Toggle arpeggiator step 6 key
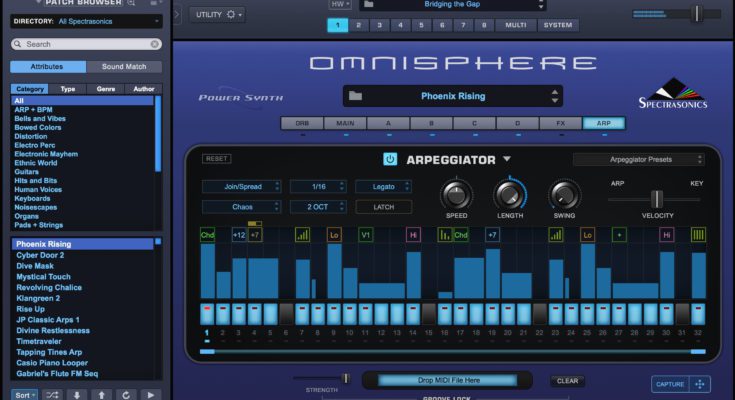Viewport: 735px width, 400px height. tap(286, 312)
